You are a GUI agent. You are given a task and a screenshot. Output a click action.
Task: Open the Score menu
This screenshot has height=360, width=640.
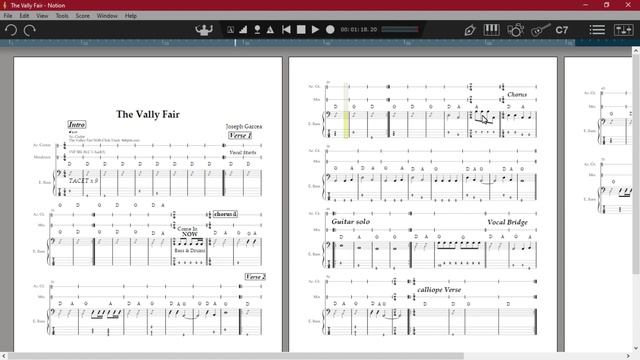(x=82, y=16)
